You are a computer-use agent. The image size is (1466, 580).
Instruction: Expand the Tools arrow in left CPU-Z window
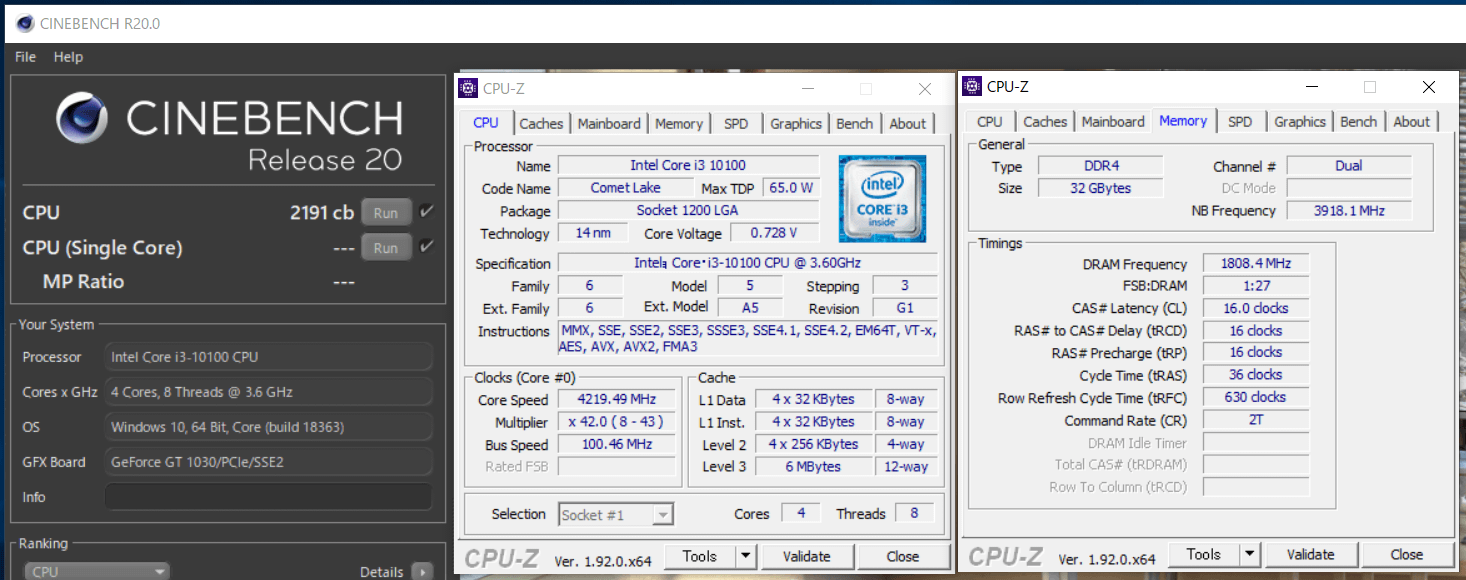(746, 556)
